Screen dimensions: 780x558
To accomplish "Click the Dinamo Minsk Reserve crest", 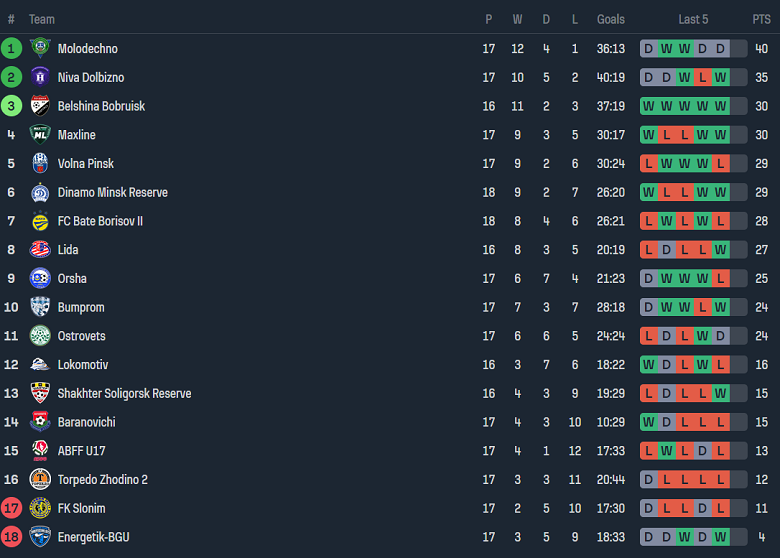I will pyautogui.click(x=40, y=192).
